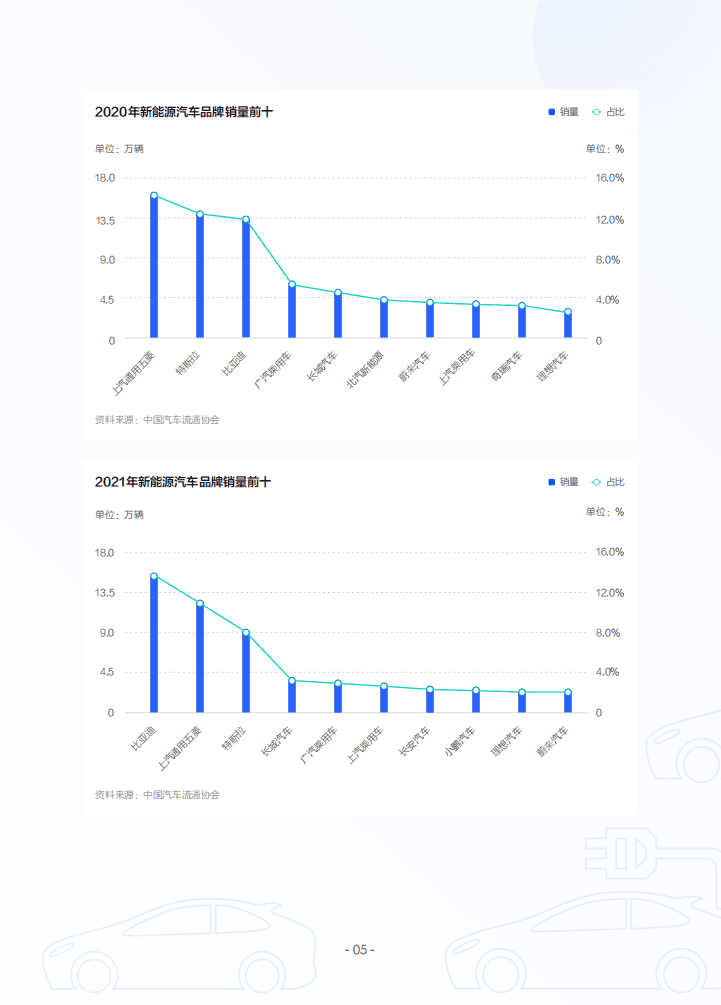Screen dimensions: 721x1005
Task: Click the 2020年新能源汽车品牌销量前十 chart title
Action: click(184, 112)
